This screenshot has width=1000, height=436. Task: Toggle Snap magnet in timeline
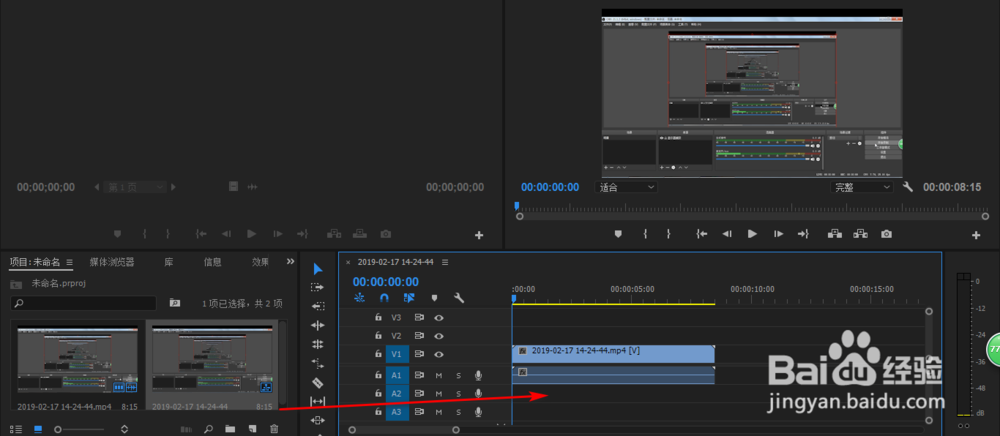[x=384, y=297]
